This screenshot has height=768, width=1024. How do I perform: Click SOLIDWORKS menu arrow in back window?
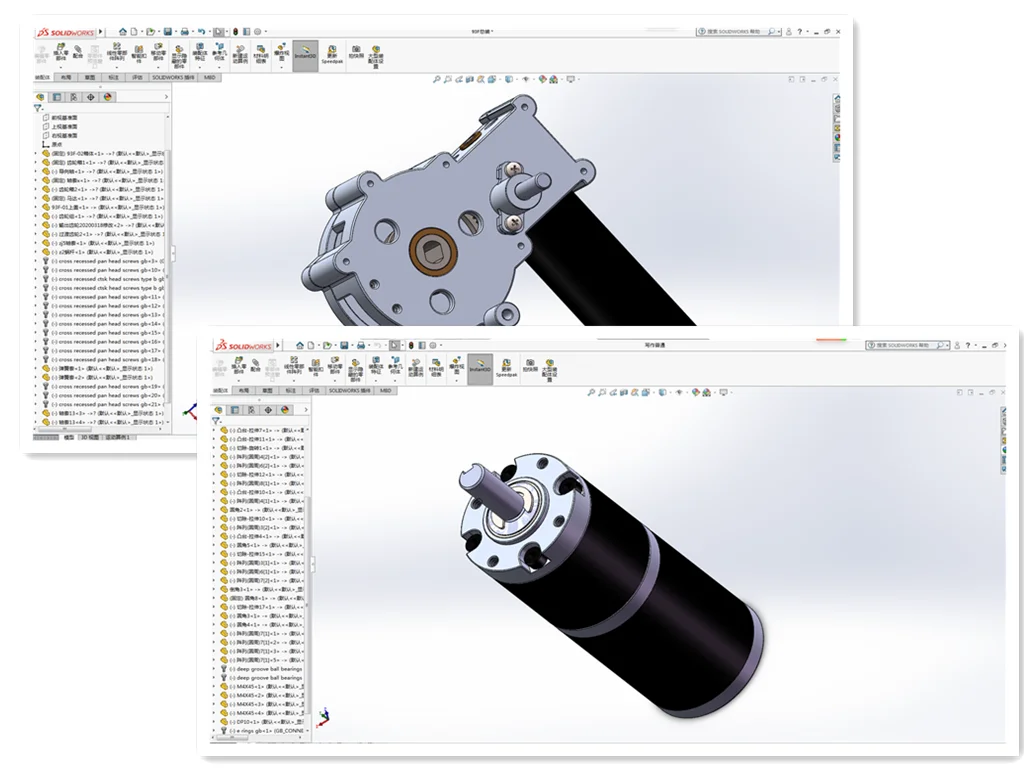101,31
